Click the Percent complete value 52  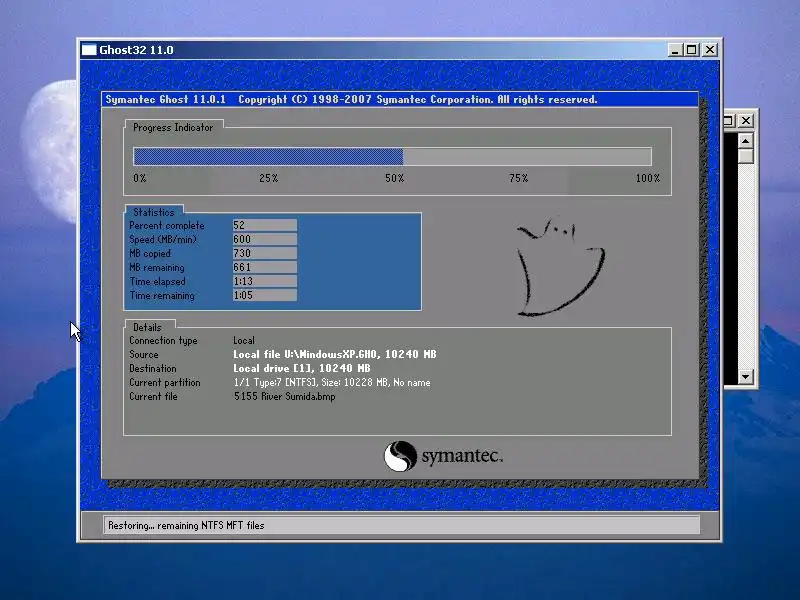[265, 225]
